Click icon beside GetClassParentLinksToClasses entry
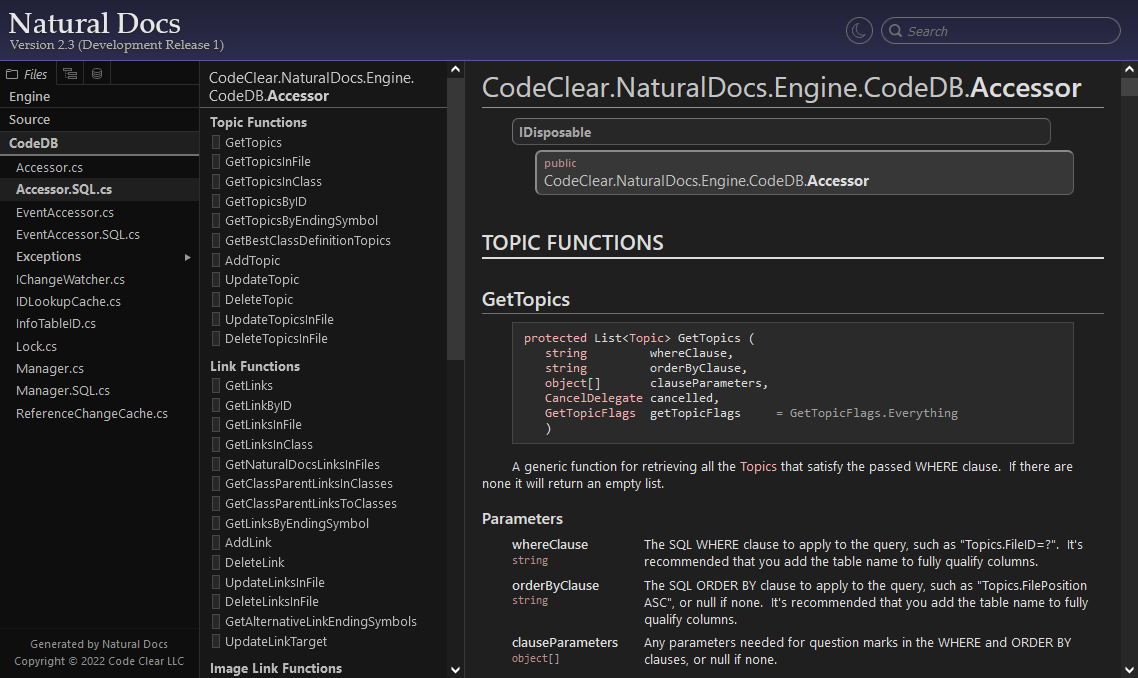Viewport: 1138px width, 678px height. 216,503
